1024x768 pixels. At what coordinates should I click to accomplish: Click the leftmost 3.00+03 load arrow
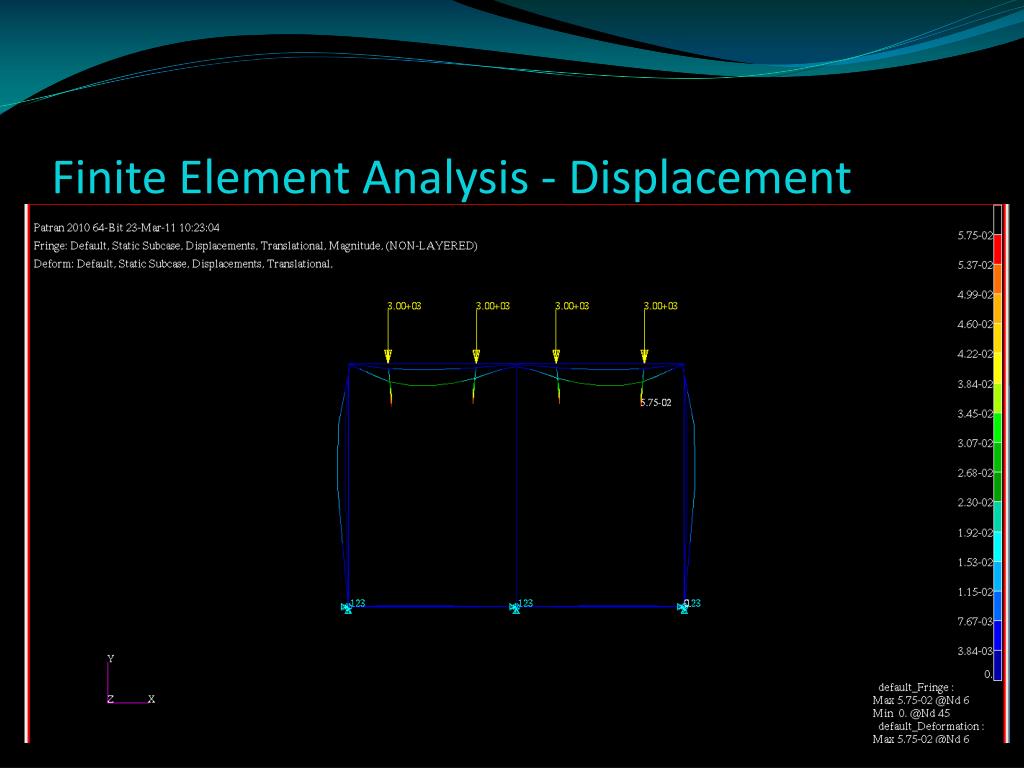388,332
